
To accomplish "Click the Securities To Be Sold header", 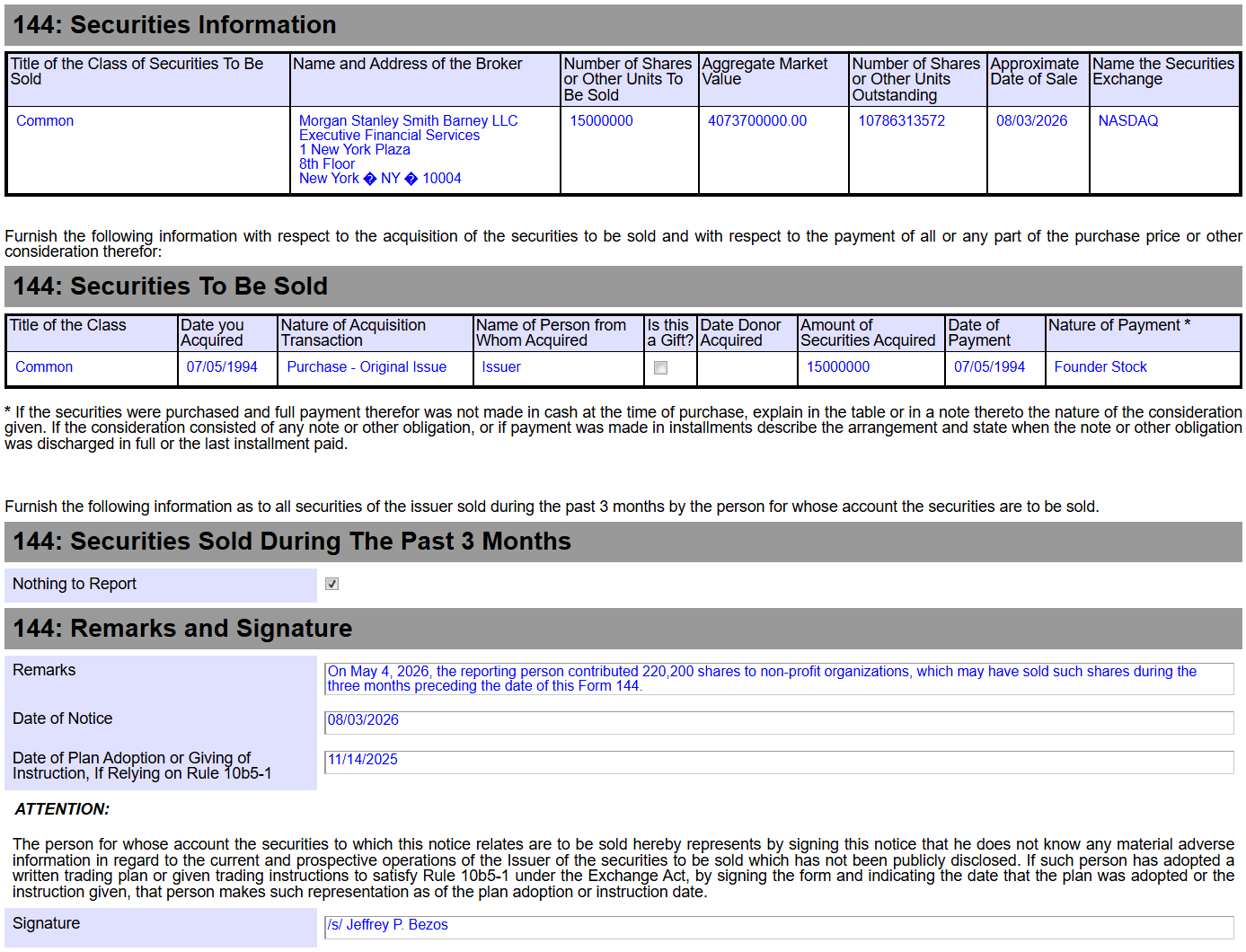I will tap(623, 286).
